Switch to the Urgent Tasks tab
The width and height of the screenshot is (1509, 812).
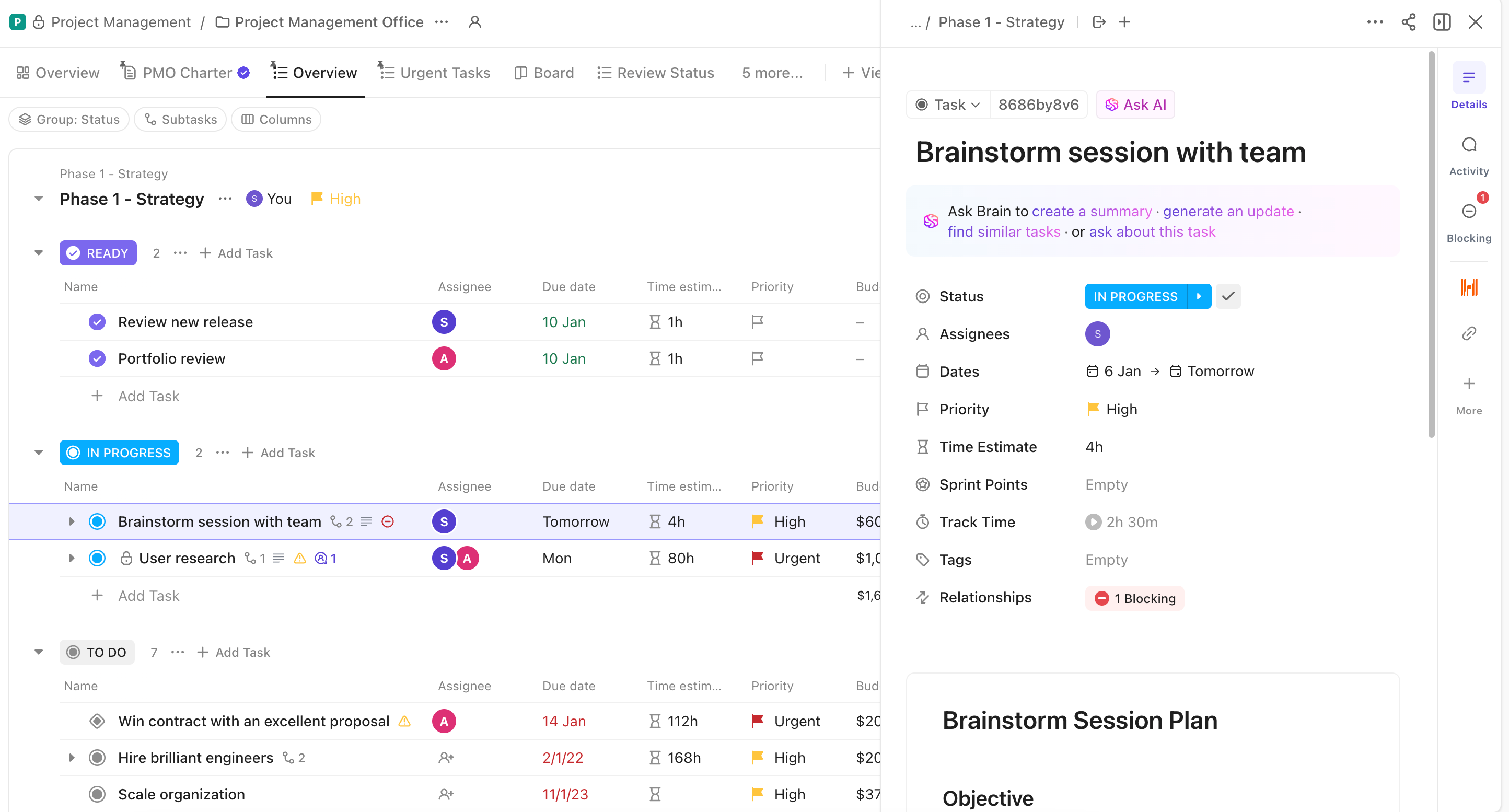(x=434, y=73)
